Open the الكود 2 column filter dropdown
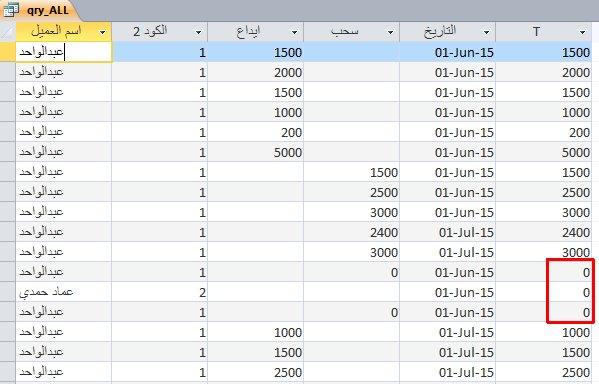Image resolution: width=599 pixels, height=384 pixels. tap(198, 32)
